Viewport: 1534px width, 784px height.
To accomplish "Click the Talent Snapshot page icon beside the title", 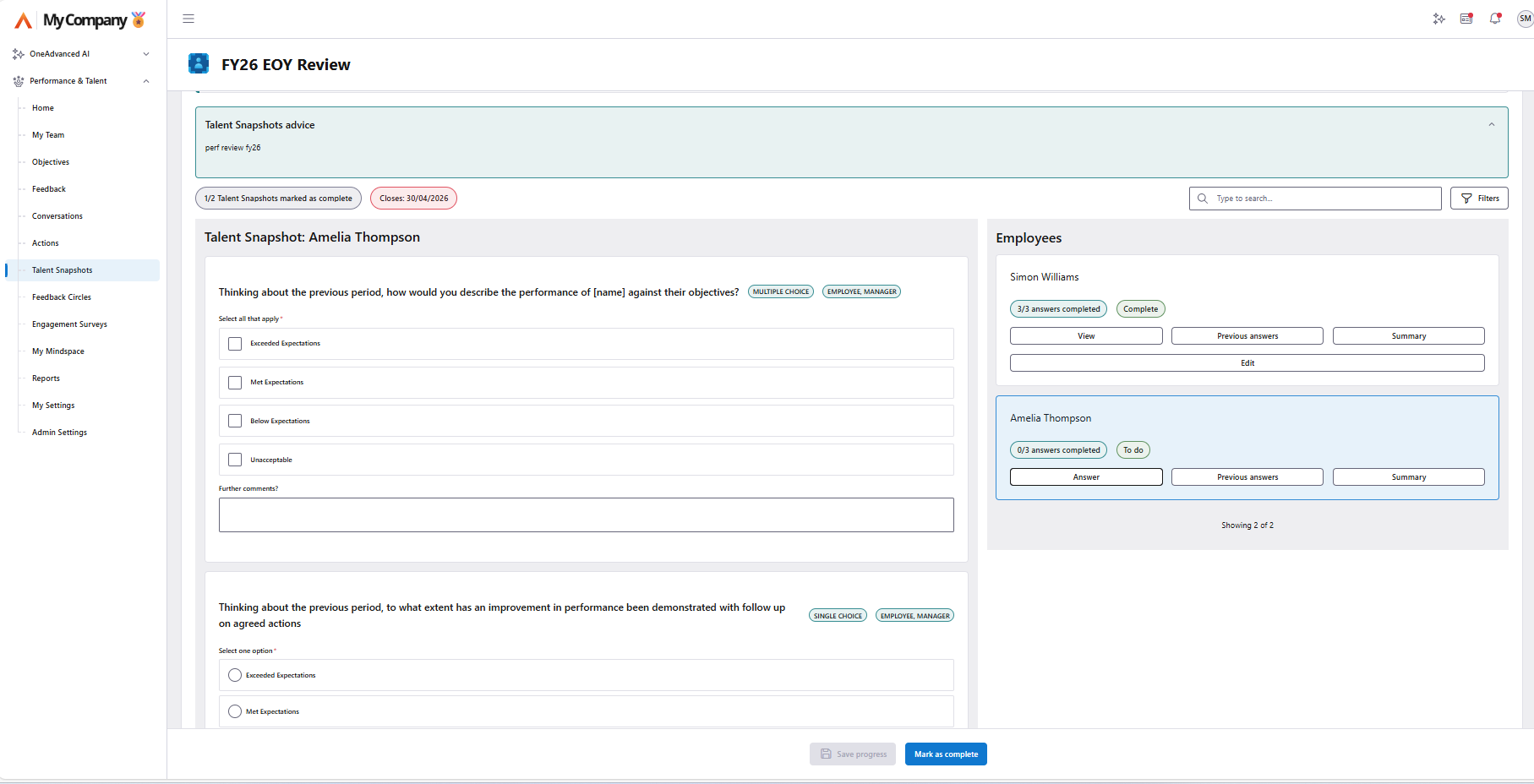I will click(199, 63).
